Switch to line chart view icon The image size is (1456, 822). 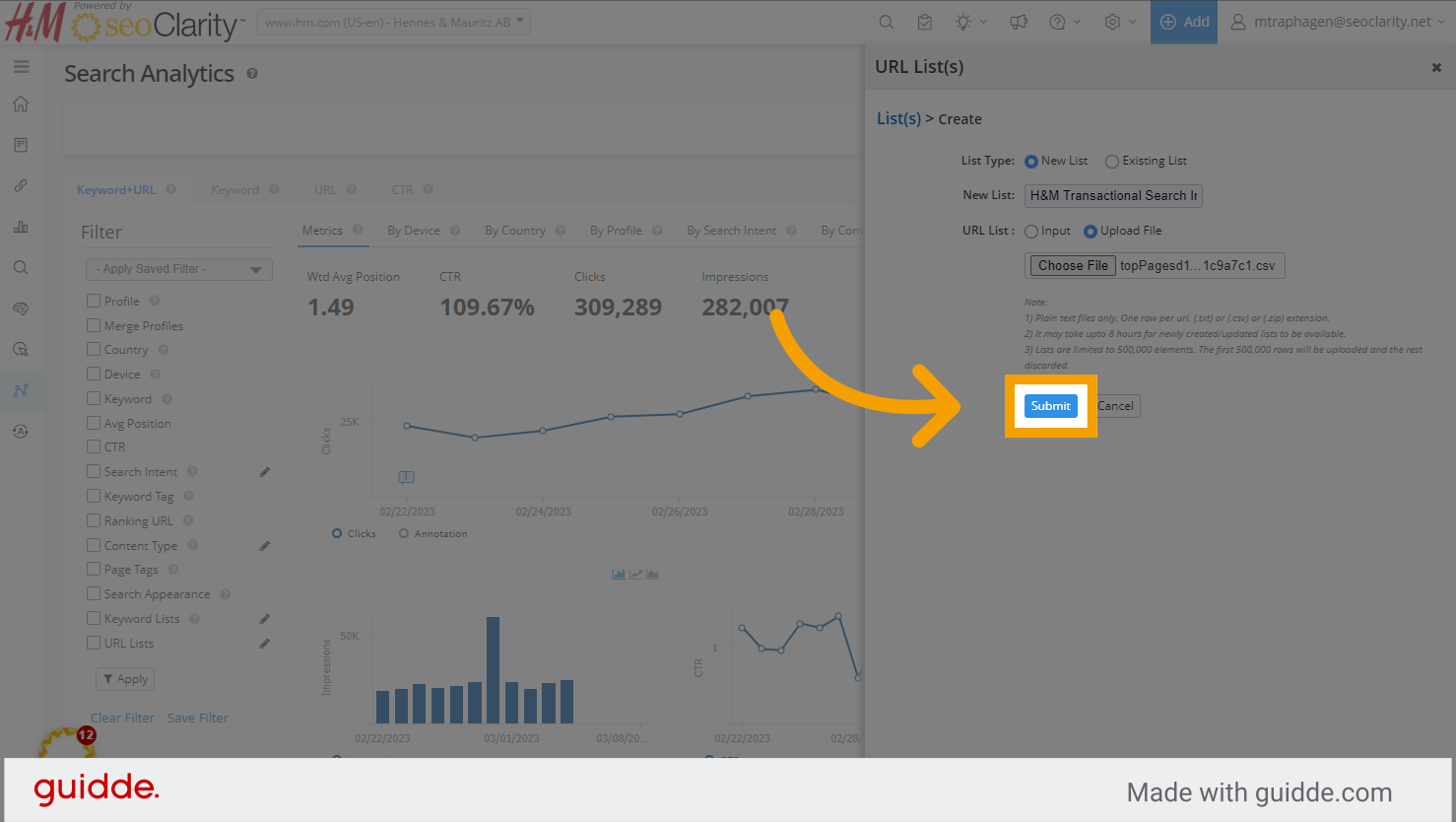pos(635,574)
